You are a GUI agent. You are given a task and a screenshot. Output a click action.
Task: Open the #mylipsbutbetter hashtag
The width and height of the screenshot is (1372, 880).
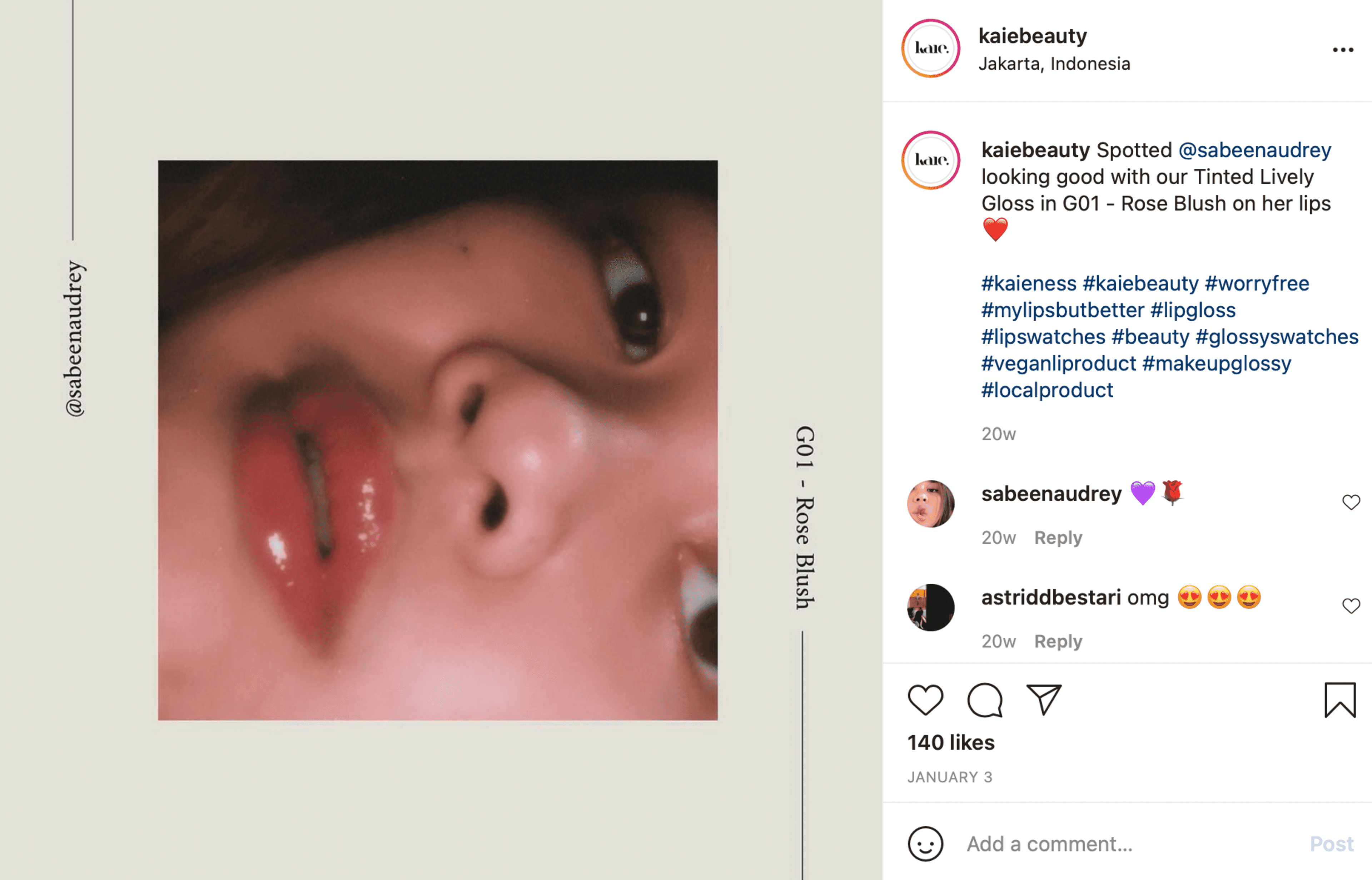coord(1063,310)
